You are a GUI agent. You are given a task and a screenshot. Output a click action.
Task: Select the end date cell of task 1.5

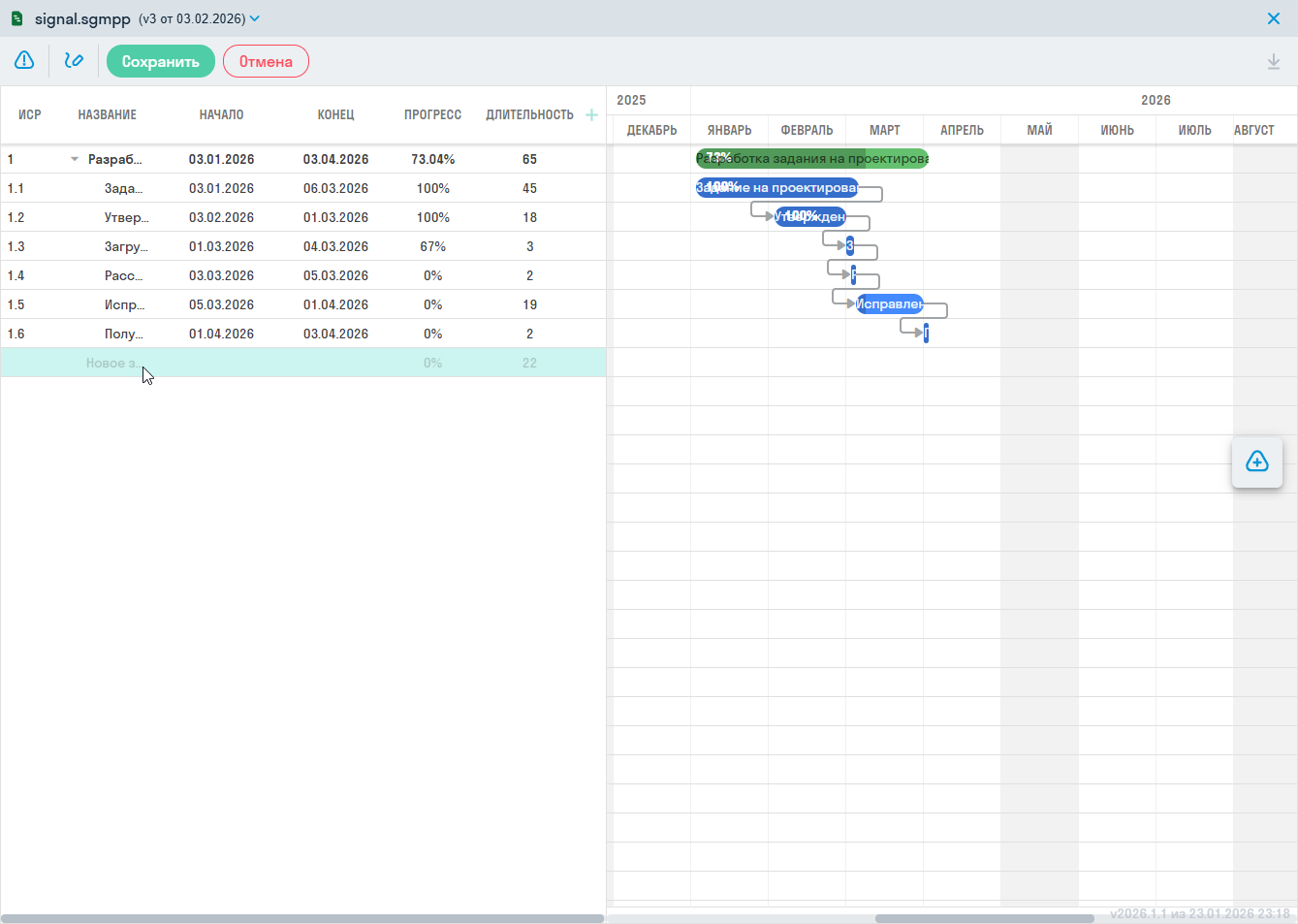335,304
